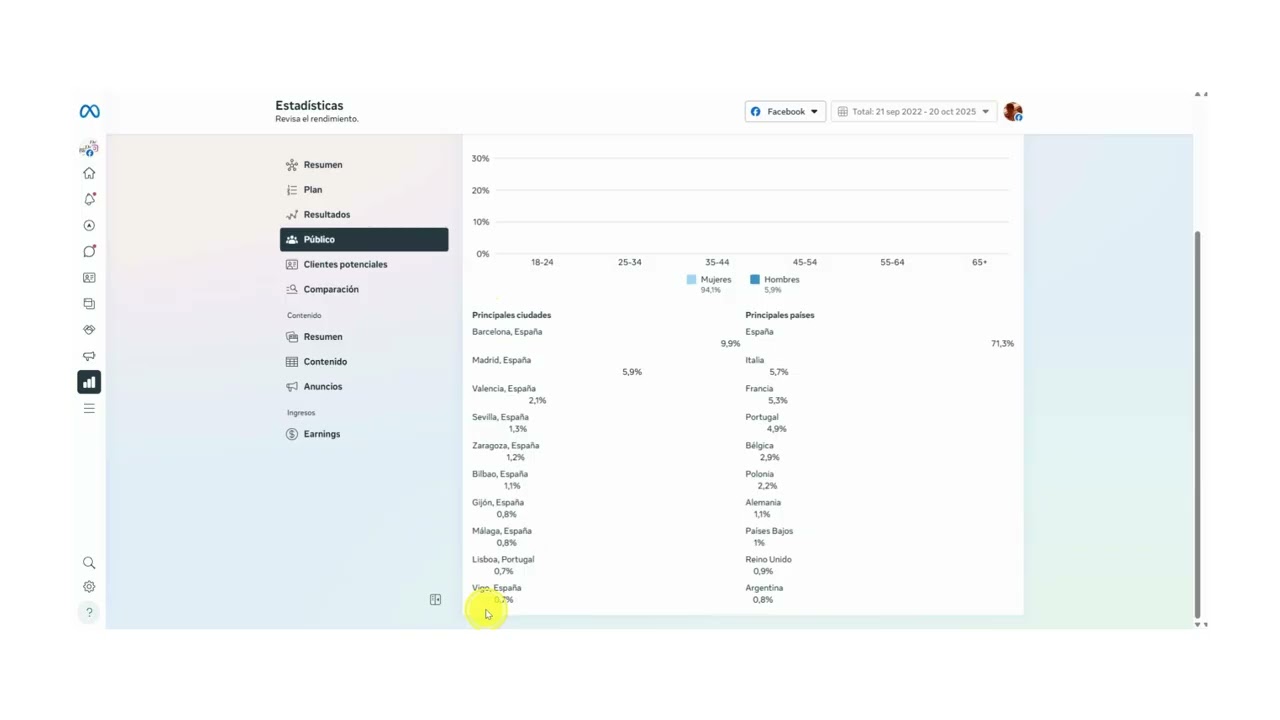Open the Plan menu item
This screenshot has height=720, width=1280.
coord(364,190)
